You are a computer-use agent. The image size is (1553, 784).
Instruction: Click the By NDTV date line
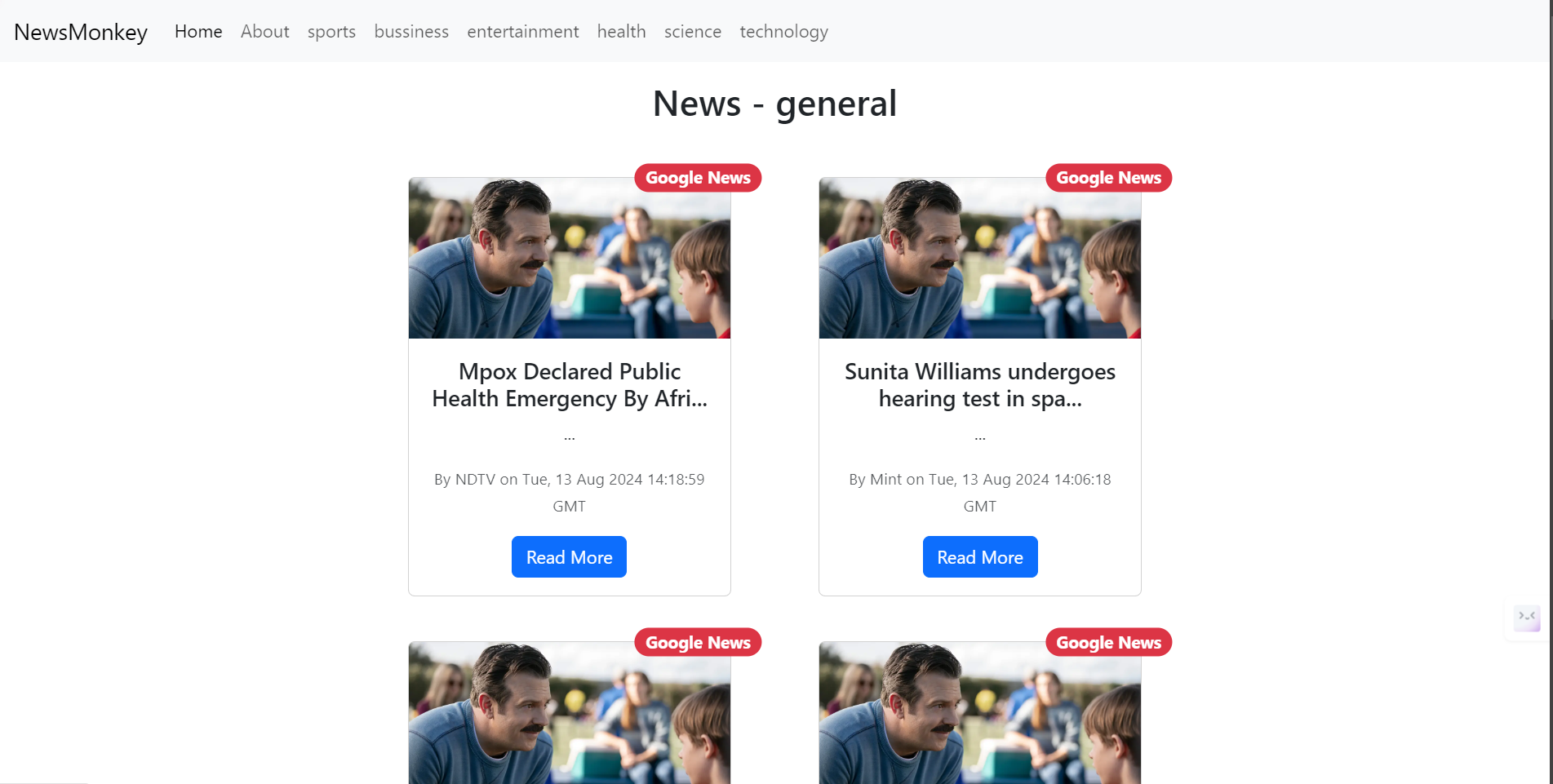point(570,493)
